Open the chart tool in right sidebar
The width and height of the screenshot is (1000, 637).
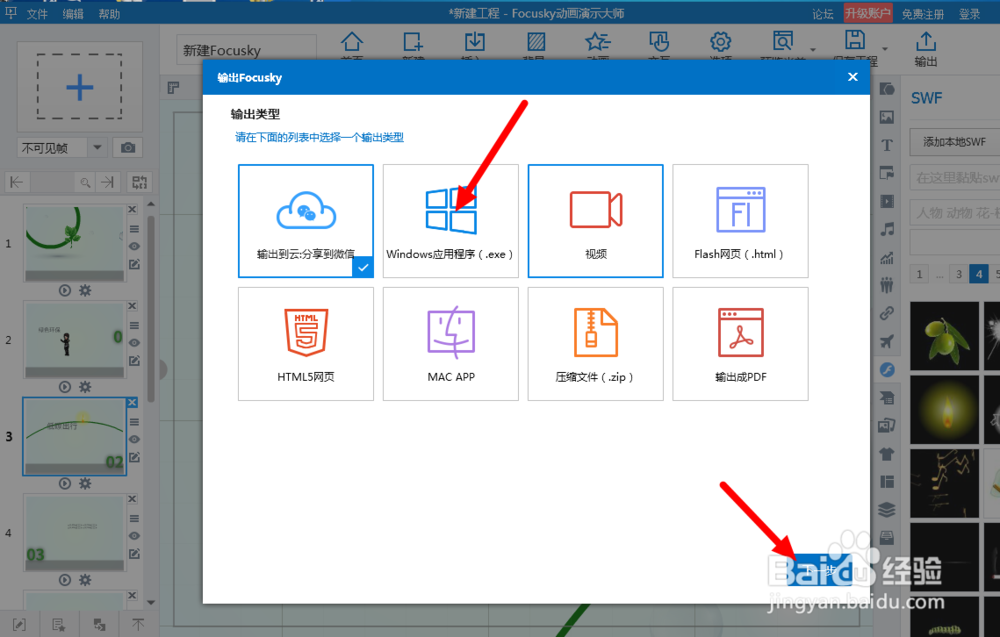click(x=886, y=258)
